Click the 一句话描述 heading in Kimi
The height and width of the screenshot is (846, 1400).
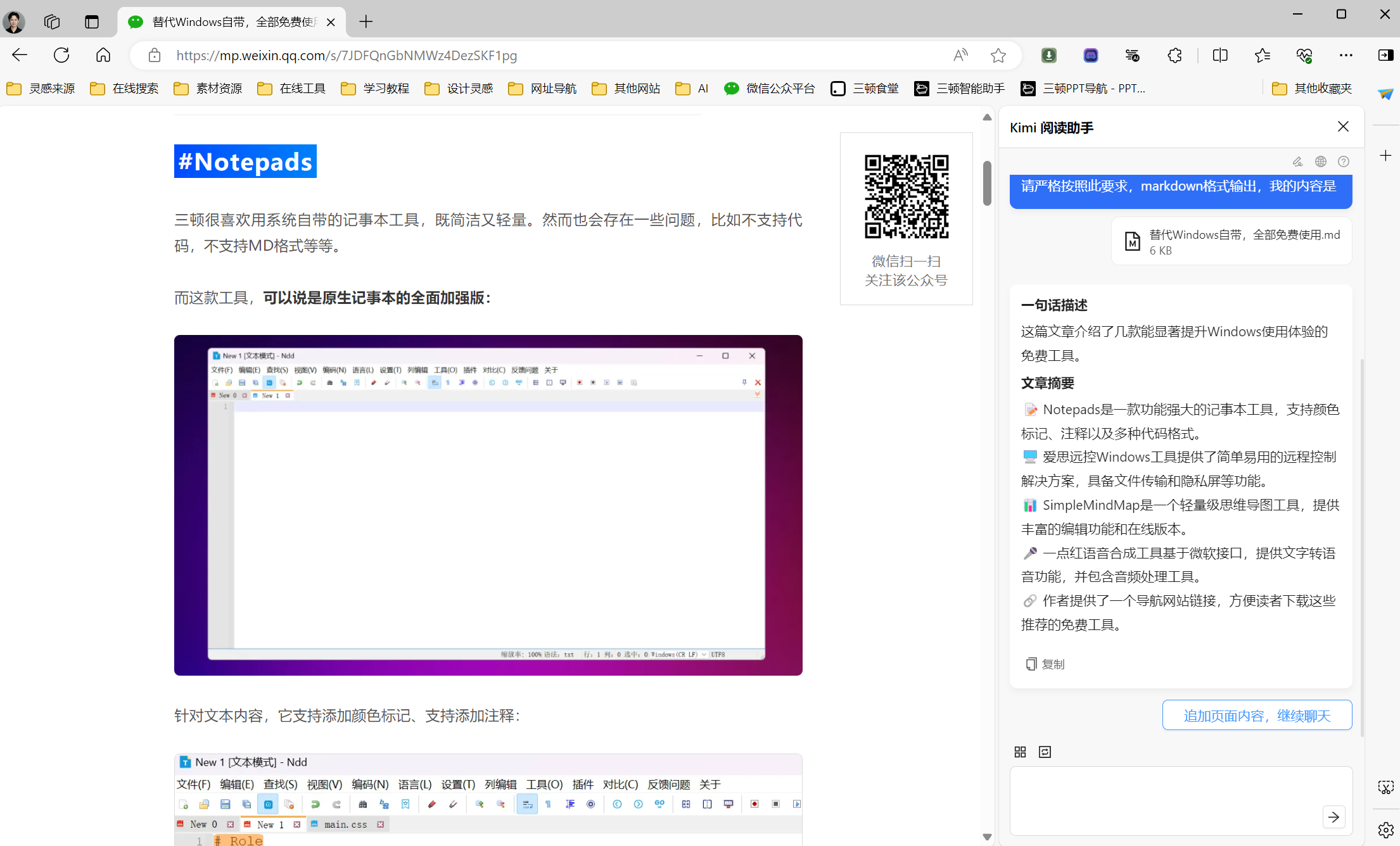[x=1054, y=305]
